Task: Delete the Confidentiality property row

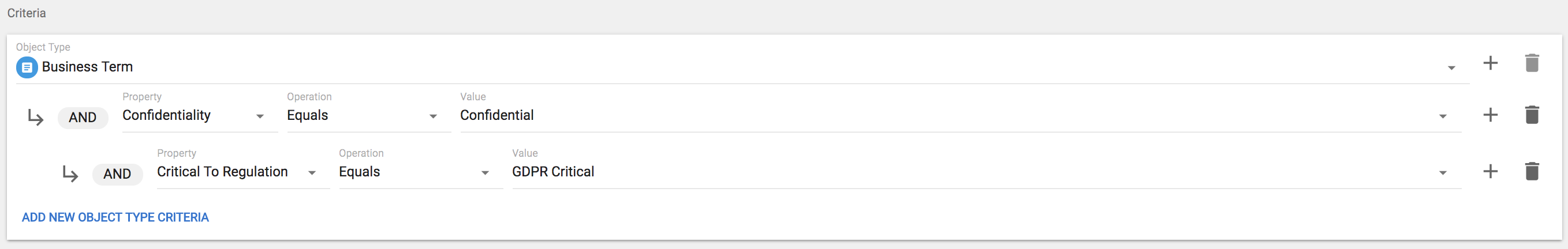Action: (1532, 115)
